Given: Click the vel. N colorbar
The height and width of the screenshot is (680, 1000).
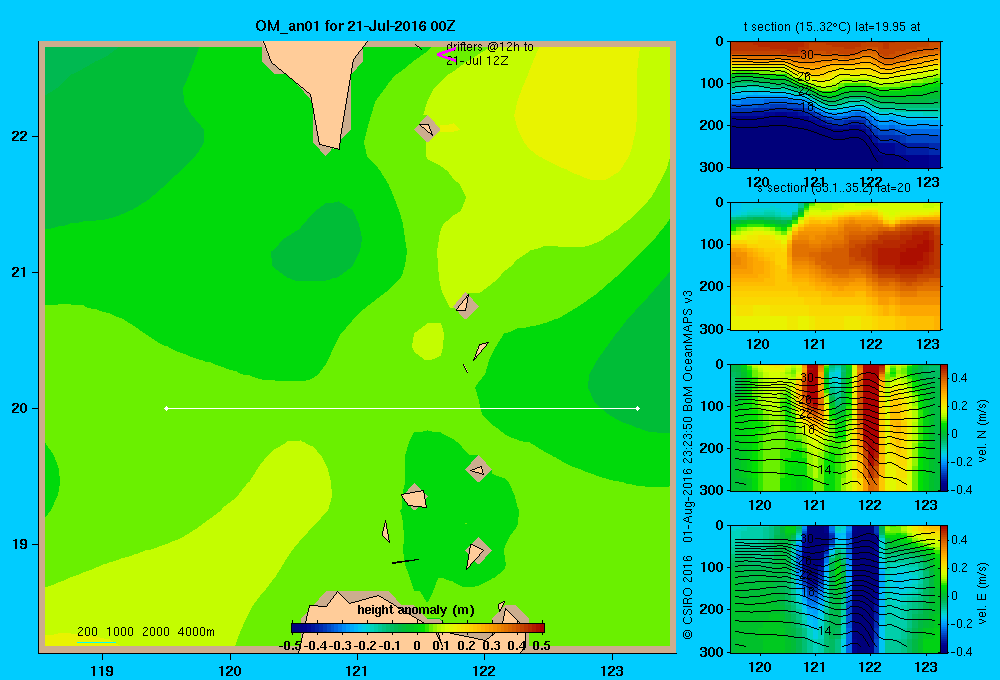Looking at the screenshot, I should (944, 427).
